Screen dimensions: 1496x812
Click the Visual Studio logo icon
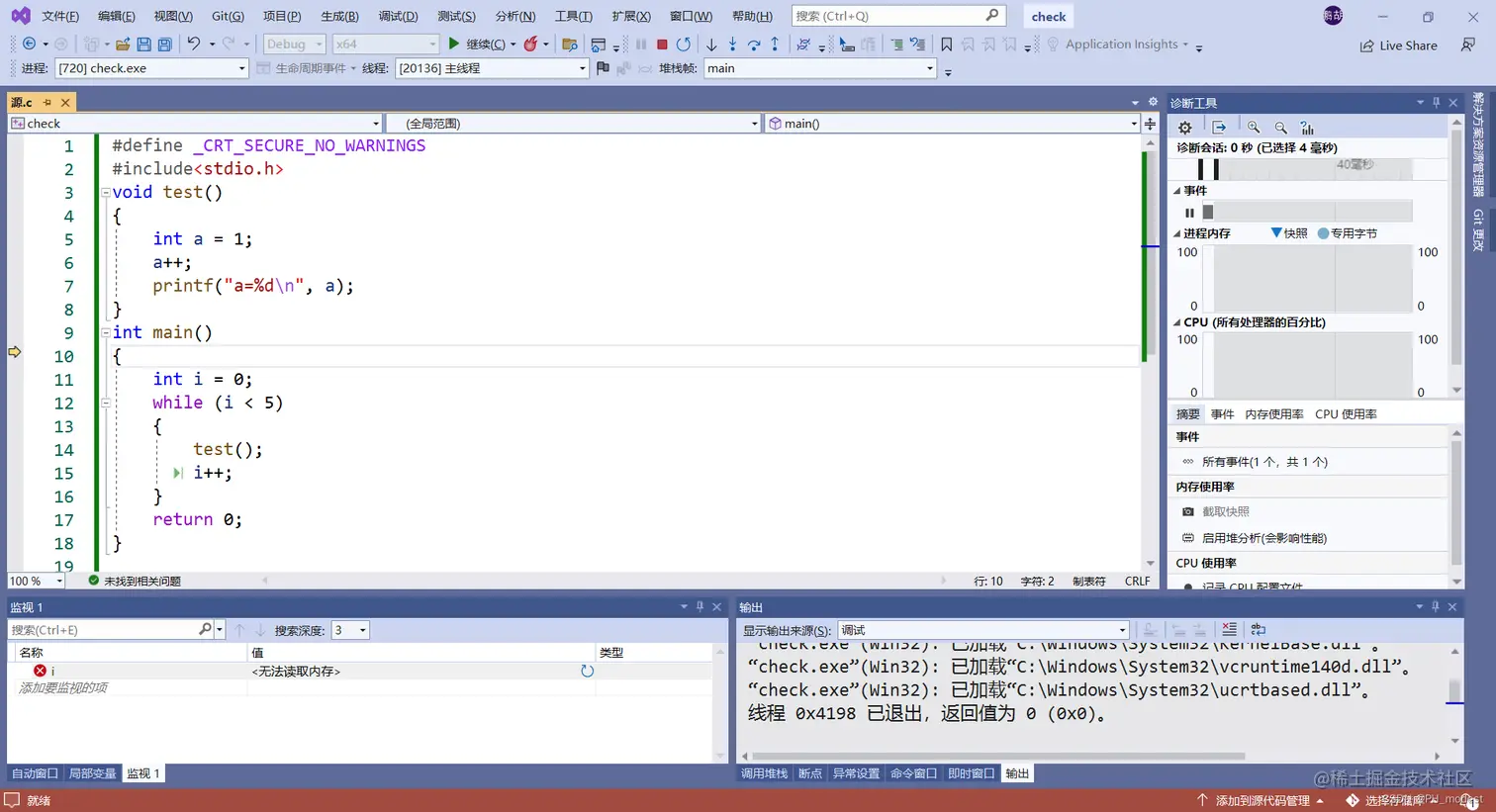click(x=21, y=16)
